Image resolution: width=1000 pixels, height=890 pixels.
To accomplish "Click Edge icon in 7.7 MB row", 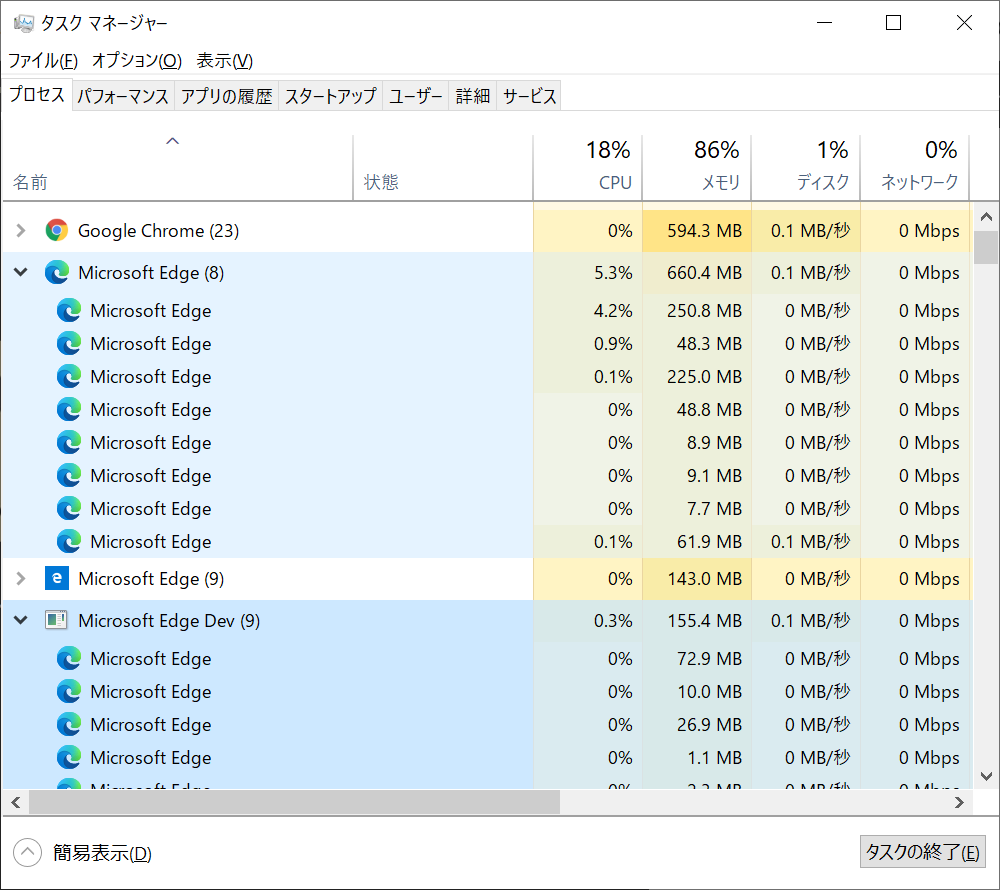I will pos(69,509).
